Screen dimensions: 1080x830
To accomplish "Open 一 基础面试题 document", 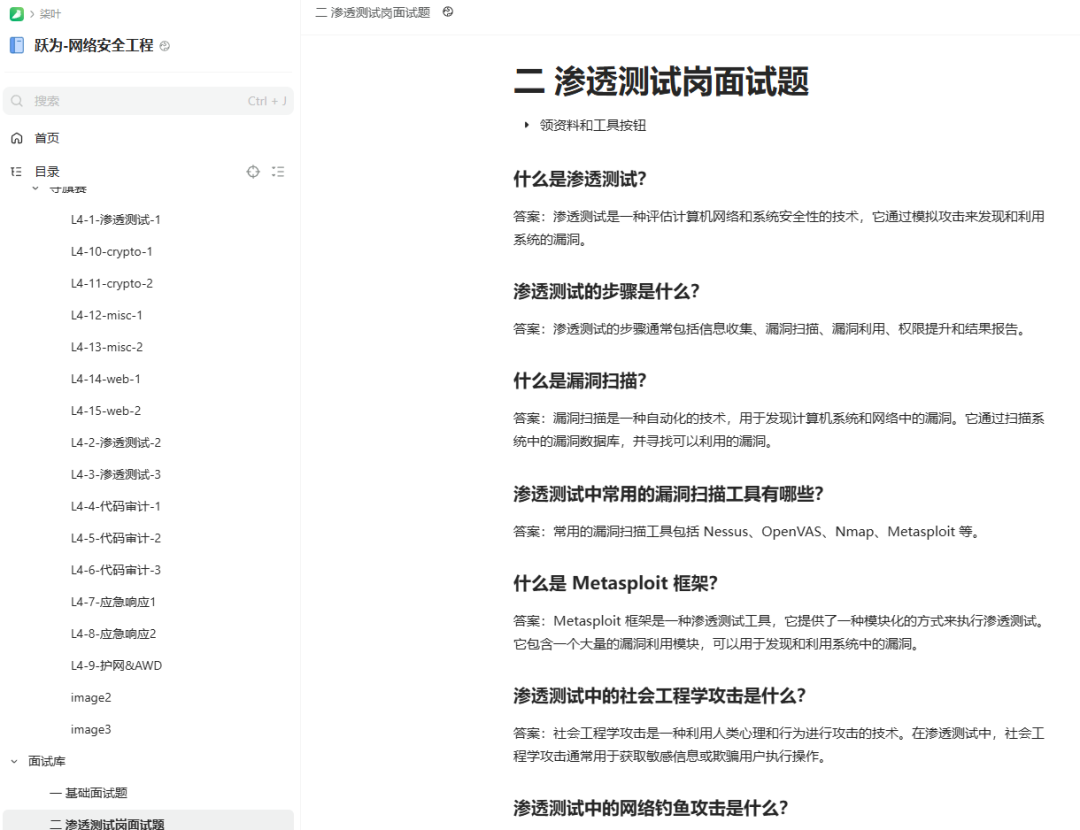I will pos(89,793).
